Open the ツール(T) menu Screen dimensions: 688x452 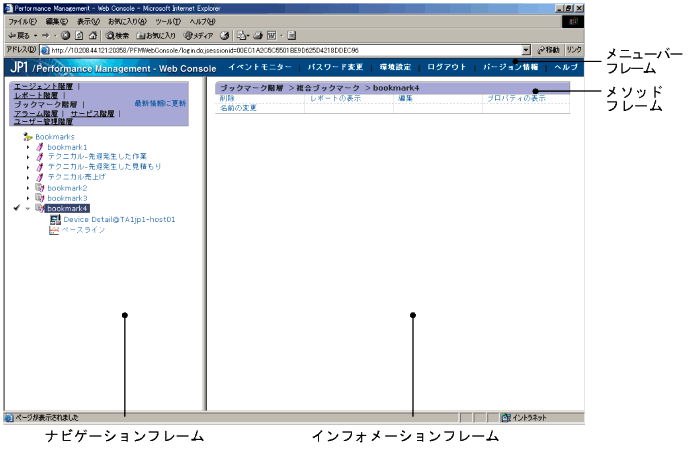pos(168,22)
